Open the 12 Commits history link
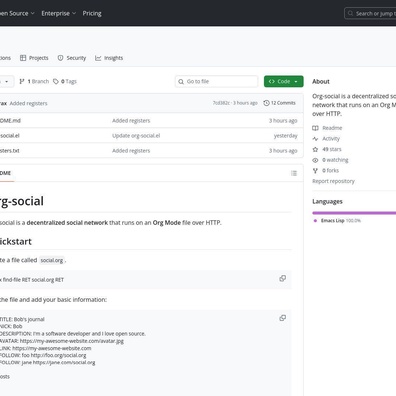 coord(279,103)
